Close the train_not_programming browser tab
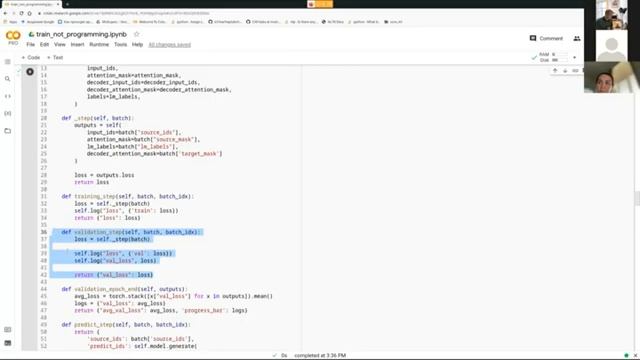 (x=58, y=4)
